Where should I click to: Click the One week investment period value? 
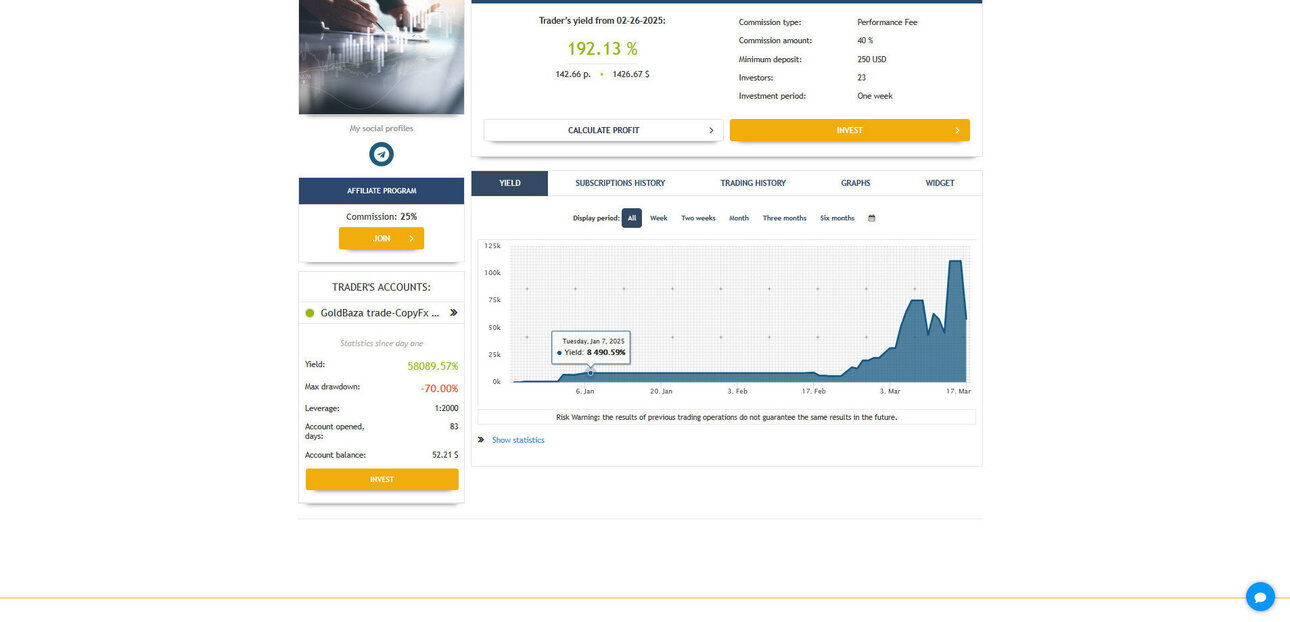(875, 96)
